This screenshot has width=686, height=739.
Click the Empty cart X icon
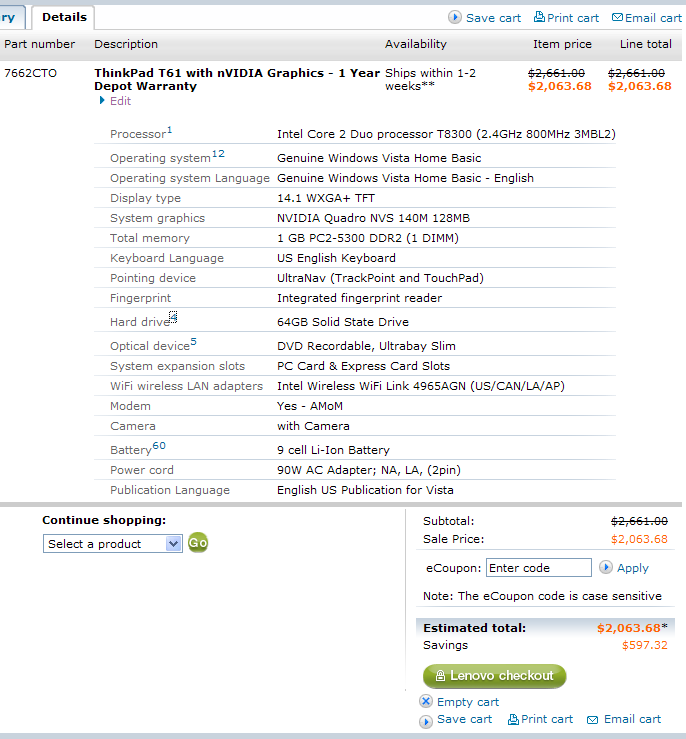click(x=427, y=702)
